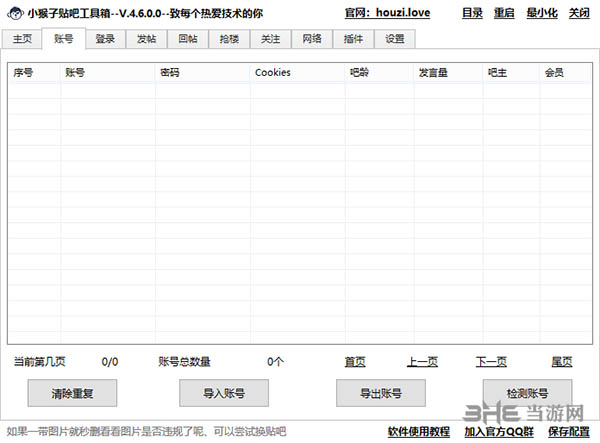Image resolution: width=600 pixels, height=443 pixels.
Task: Click the 0个 account count text
Action: 276,362
